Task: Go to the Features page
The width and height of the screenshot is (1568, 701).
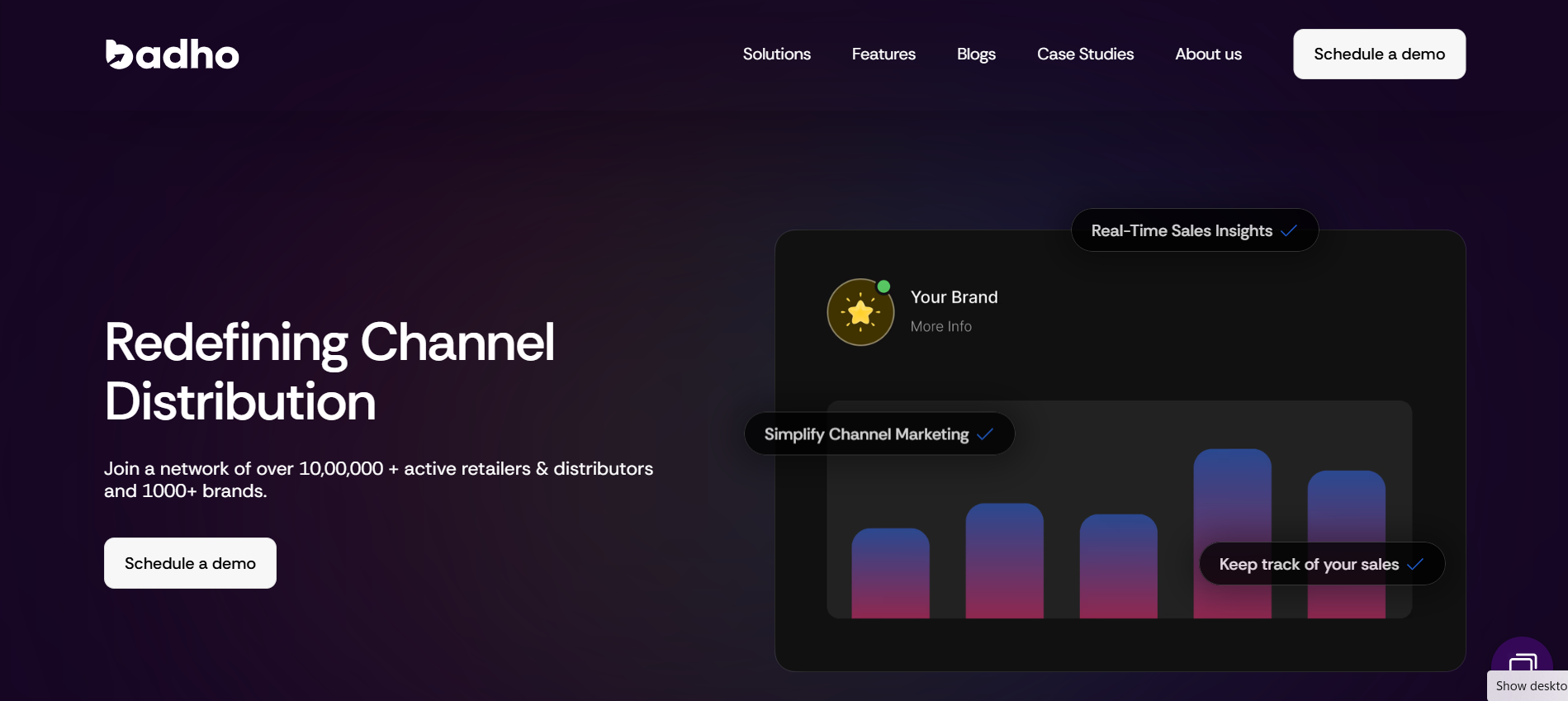Action: click(x=883, y=54)
